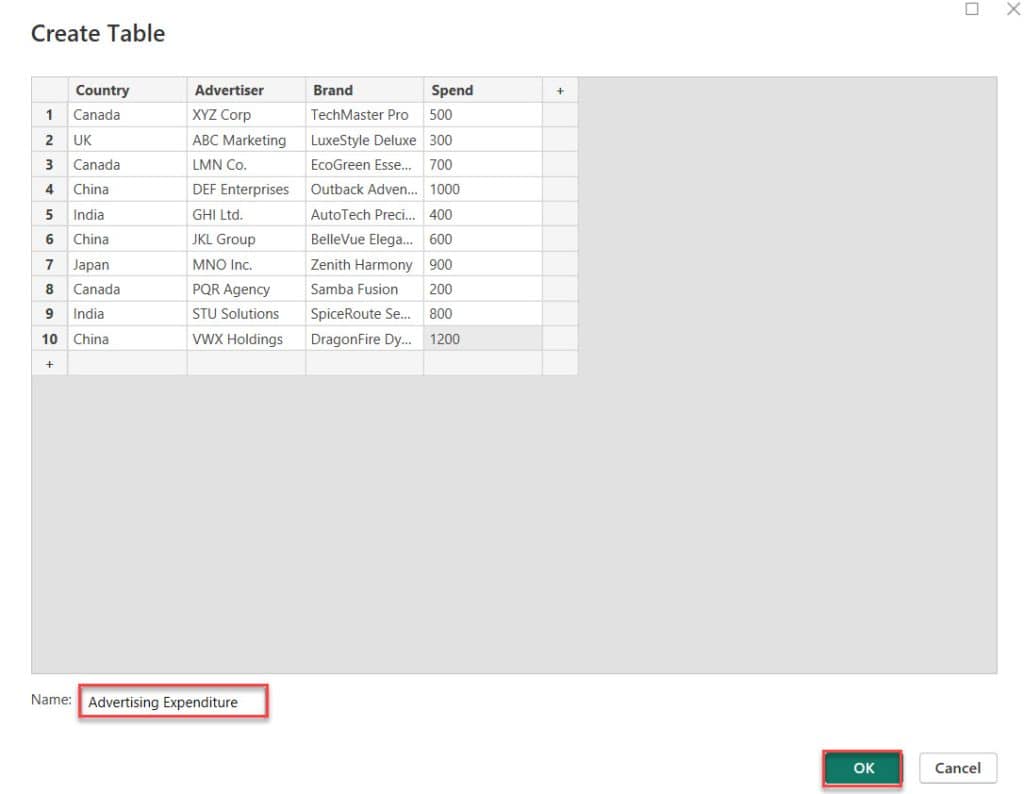
Task: Click the Zenith Harmony brand cell
Action: [364, 264]
